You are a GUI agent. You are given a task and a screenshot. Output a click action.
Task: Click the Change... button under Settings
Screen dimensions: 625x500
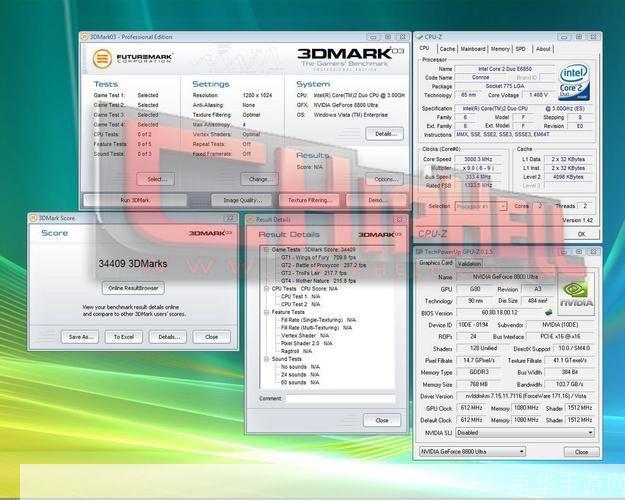pos(259,179)
